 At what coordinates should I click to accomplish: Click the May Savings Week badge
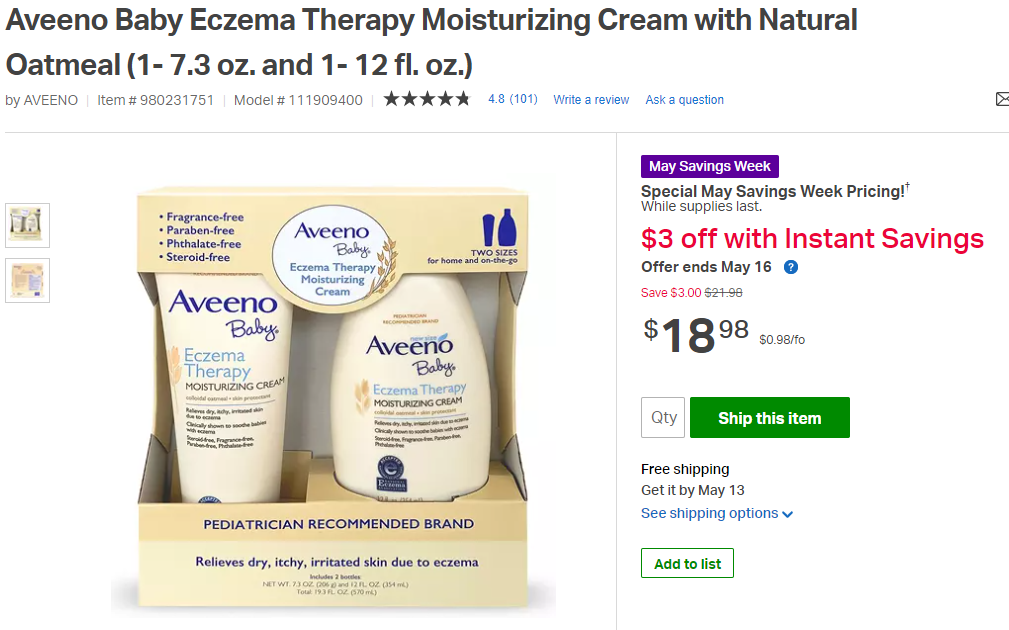click(709, 167)
